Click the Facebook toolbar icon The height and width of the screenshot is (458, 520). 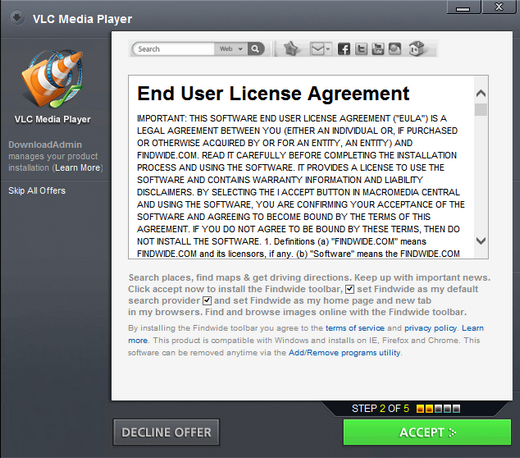pyautogui.click(x=344, y=49)
